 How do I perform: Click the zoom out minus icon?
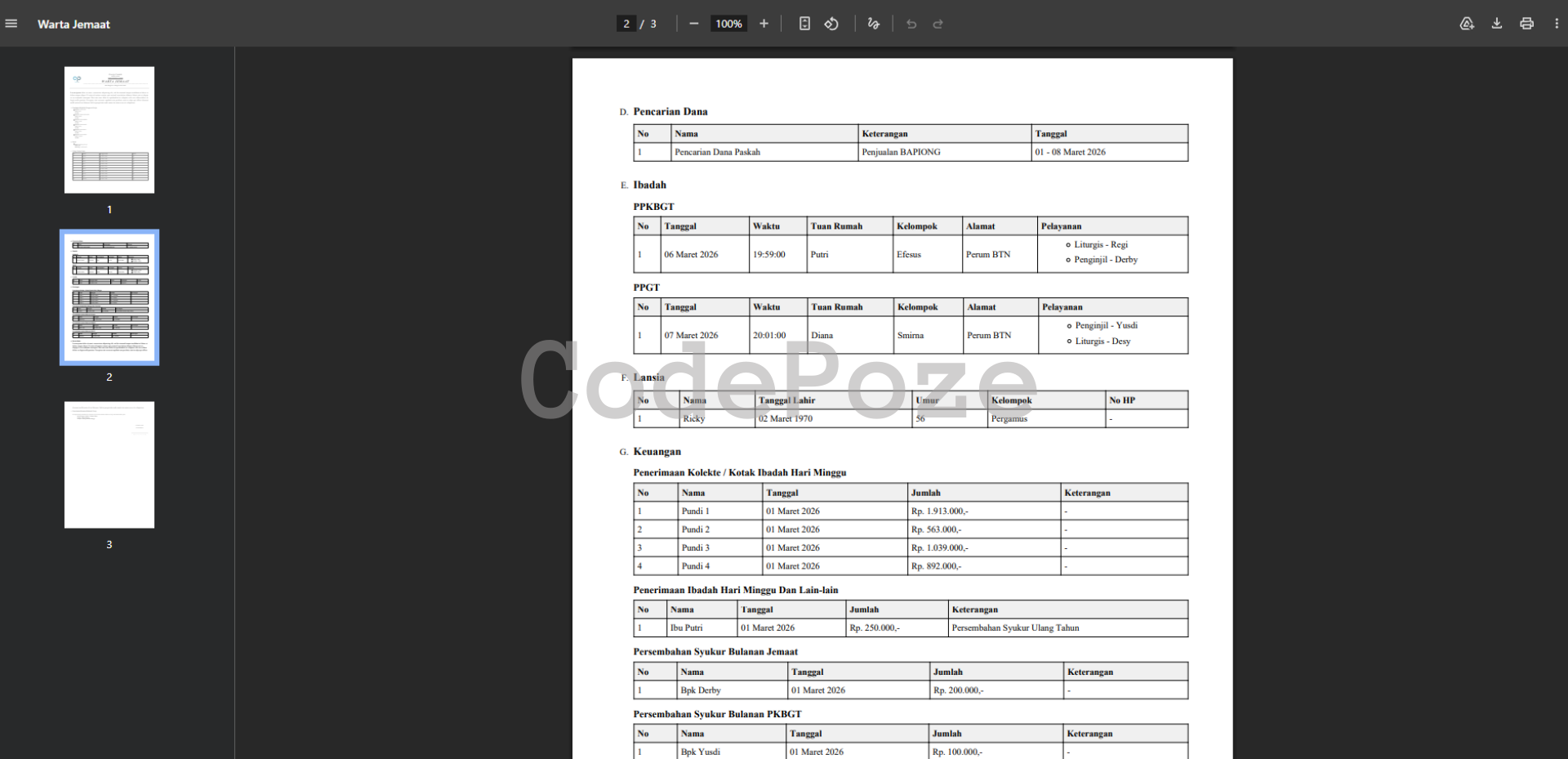point(693,24)
